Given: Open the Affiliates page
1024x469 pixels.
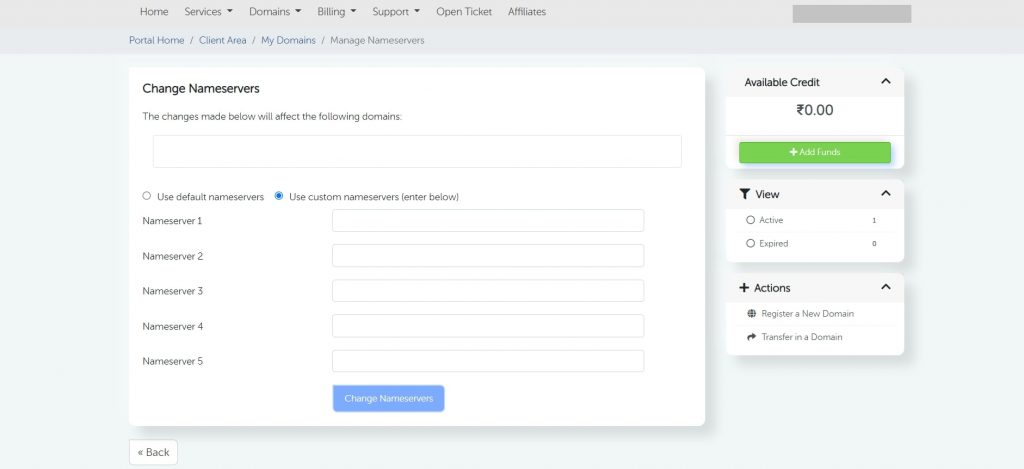Looking at the screenshot, I should (x=527, y=12).
